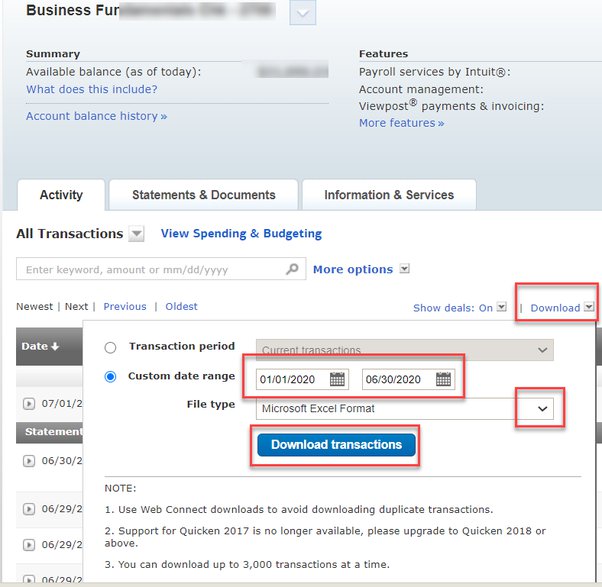Open the View Spending & Budgeting link

(241, 233)
